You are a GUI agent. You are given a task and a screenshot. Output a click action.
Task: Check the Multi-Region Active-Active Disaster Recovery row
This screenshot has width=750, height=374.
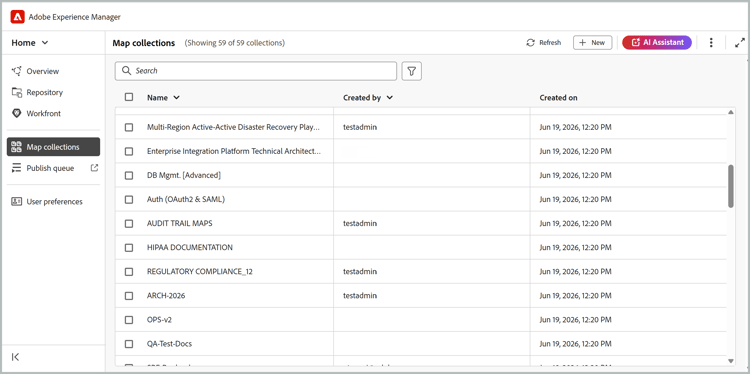(129, 127)
